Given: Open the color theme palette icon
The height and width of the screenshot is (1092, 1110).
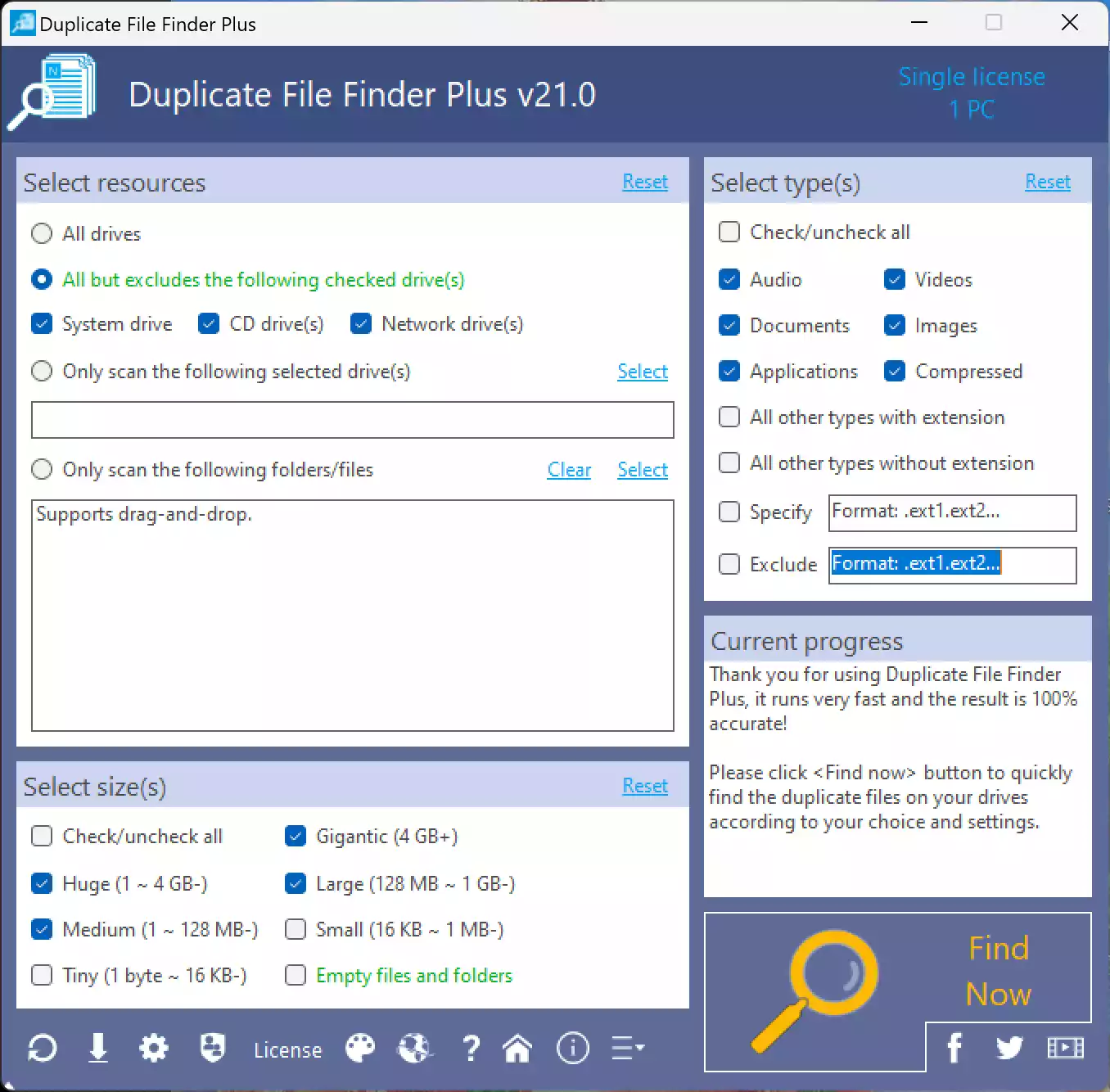Looking at the screenshot, I should click(360, 1048).
